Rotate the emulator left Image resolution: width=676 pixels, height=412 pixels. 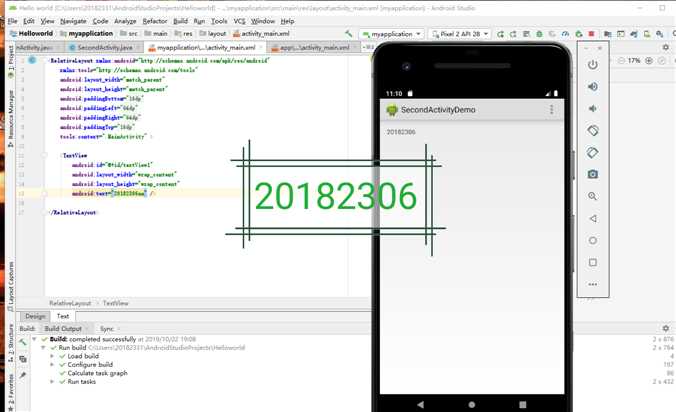tap(593, 131)
